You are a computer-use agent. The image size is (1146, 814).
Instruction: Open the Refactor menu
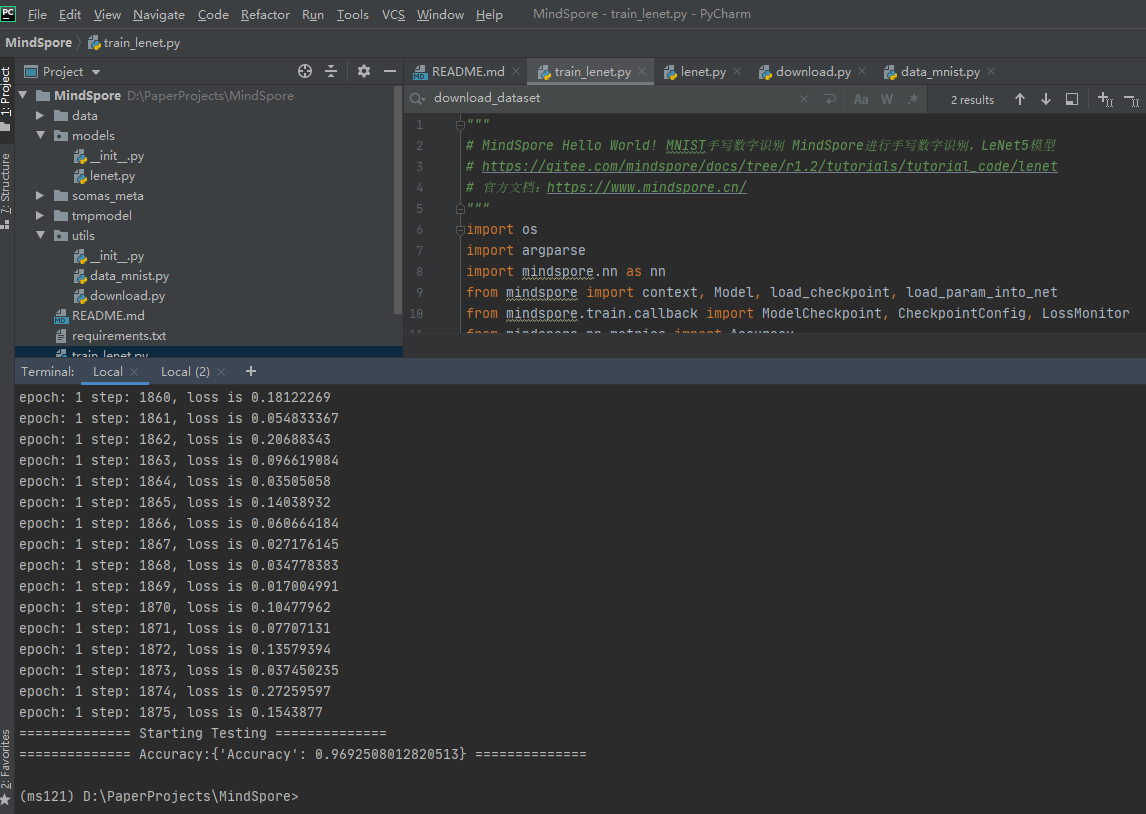pos(265,14)
